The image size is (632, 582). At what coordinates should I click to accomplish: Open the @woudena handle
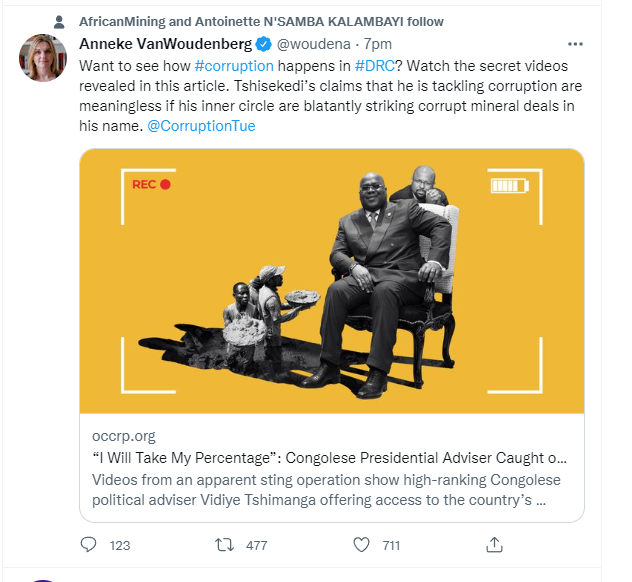click(314, 45)
